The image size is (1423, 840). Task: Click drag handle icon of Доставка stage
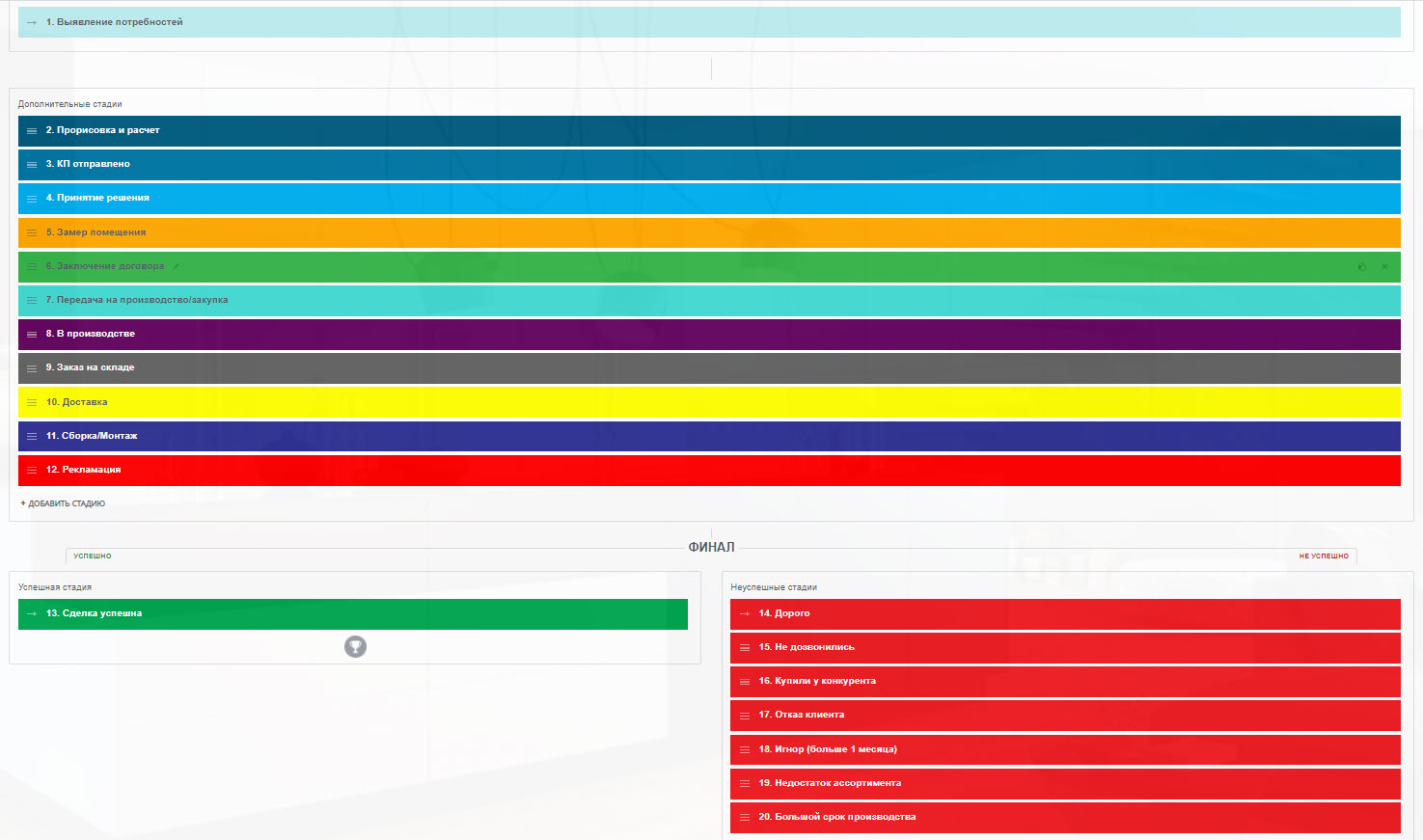pos(32,403)
